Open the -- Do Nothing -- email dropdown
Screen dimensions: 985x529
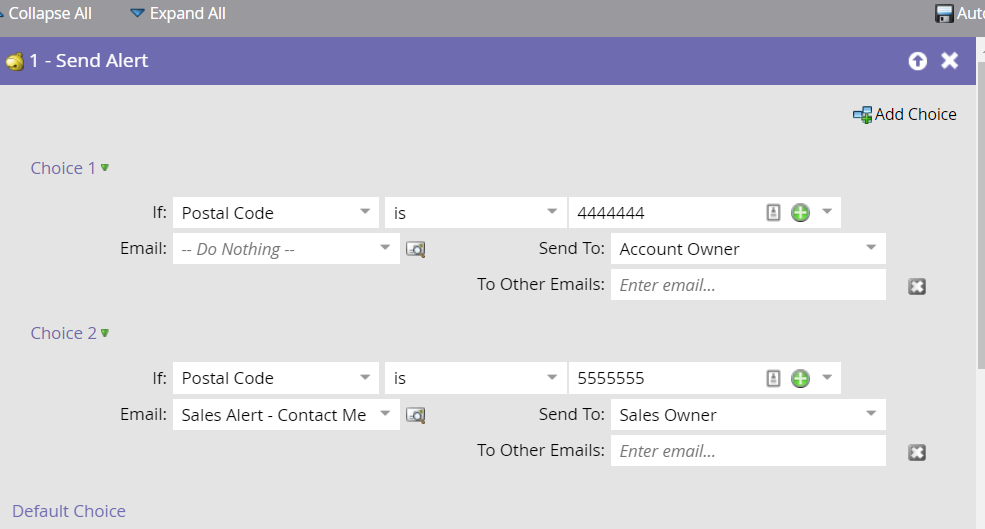286,249
